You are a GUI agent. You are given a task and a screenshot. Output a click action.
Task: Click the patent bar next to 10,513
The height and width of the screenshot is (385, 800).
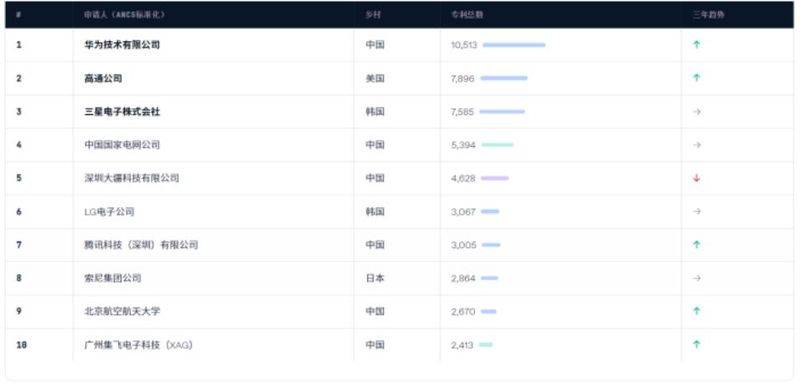pos(514,45)
